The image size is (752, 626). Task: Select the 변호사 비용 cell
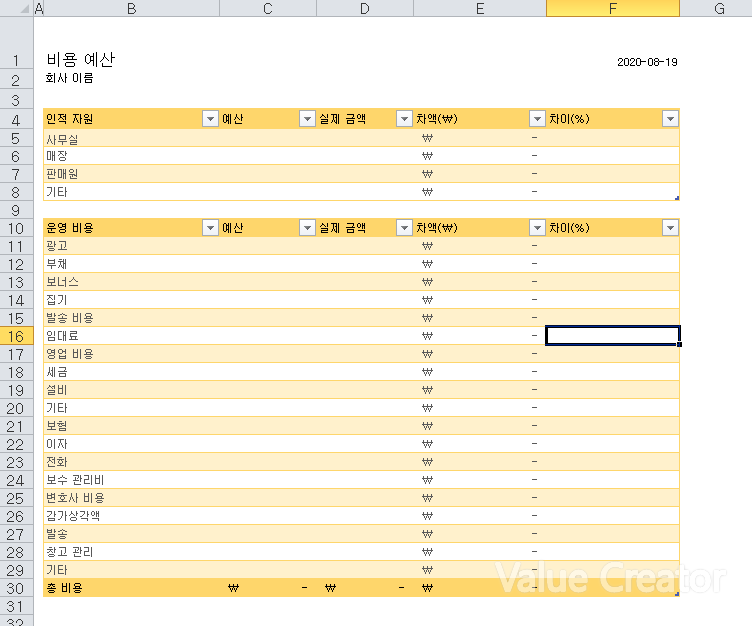[x=131, y=498]
